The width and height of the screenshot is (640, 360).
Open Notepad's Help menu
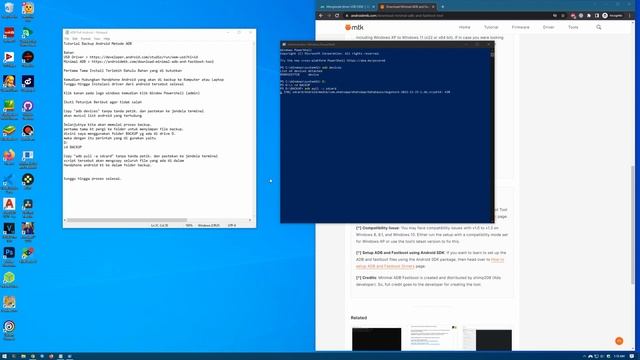coord(107,39)
